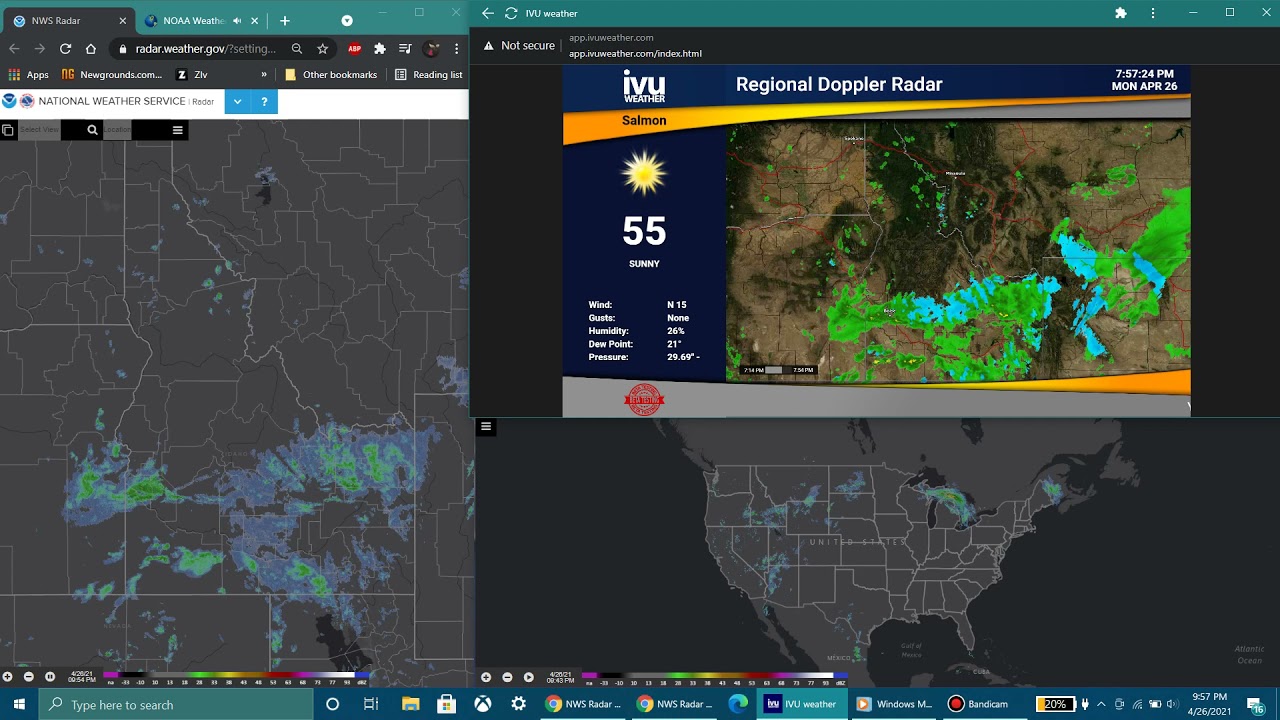The height and width of the screenshot is (720, 1280).
Task: Open the Other bookmarks folder
Action: [331, 75]
